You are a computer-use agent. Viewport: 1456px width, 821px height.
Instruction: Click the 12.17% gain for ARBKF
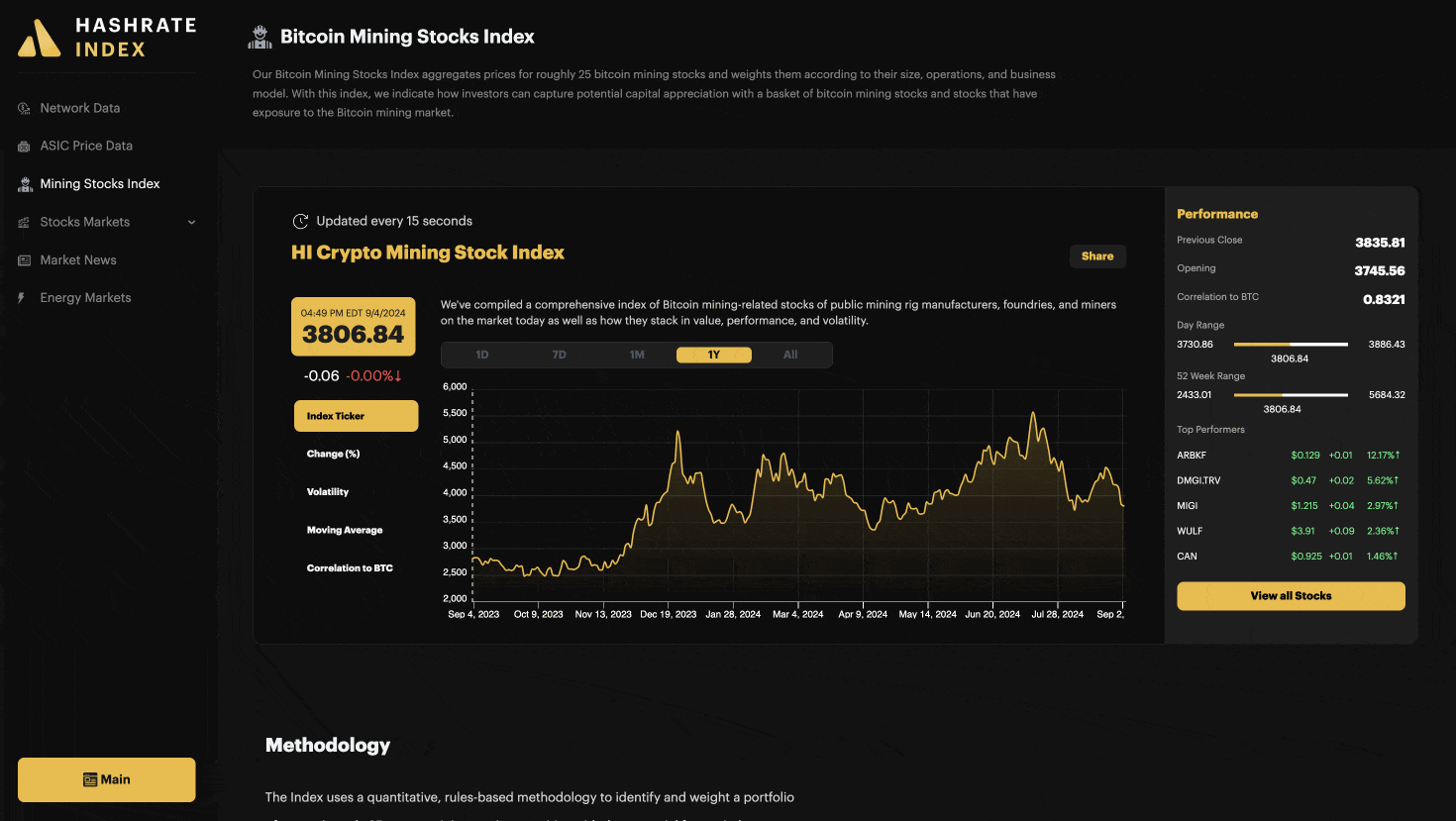pos(1383,456)
